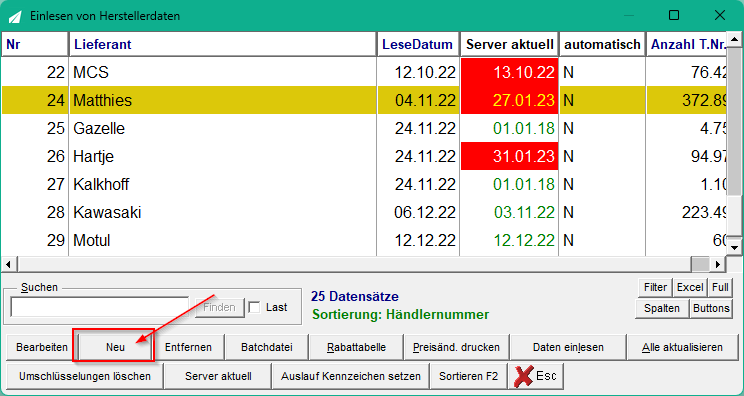Click Umschlüsselungen löschen button
The image size is (744, 396).
coord(85,377)
